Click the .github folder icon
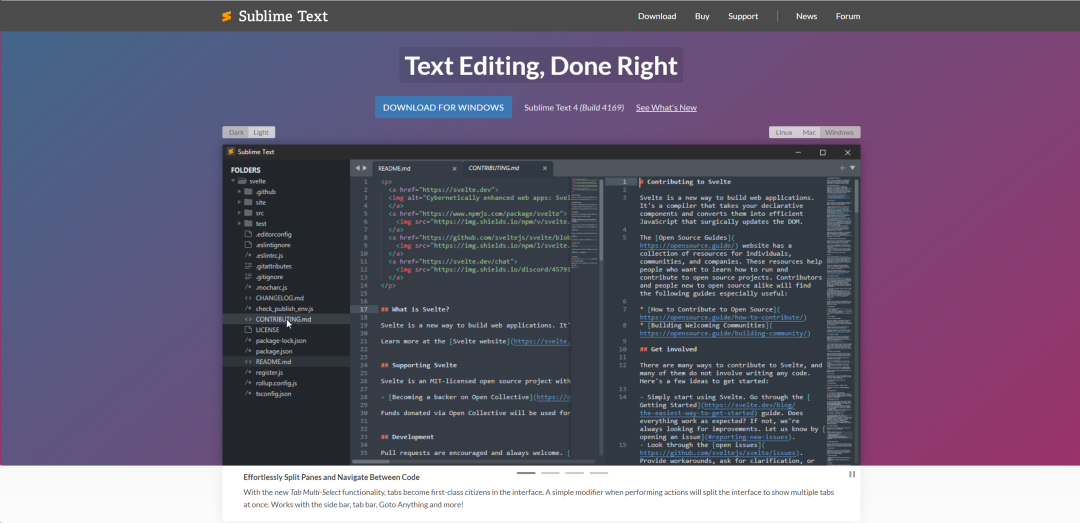 (x=248, y=192)
